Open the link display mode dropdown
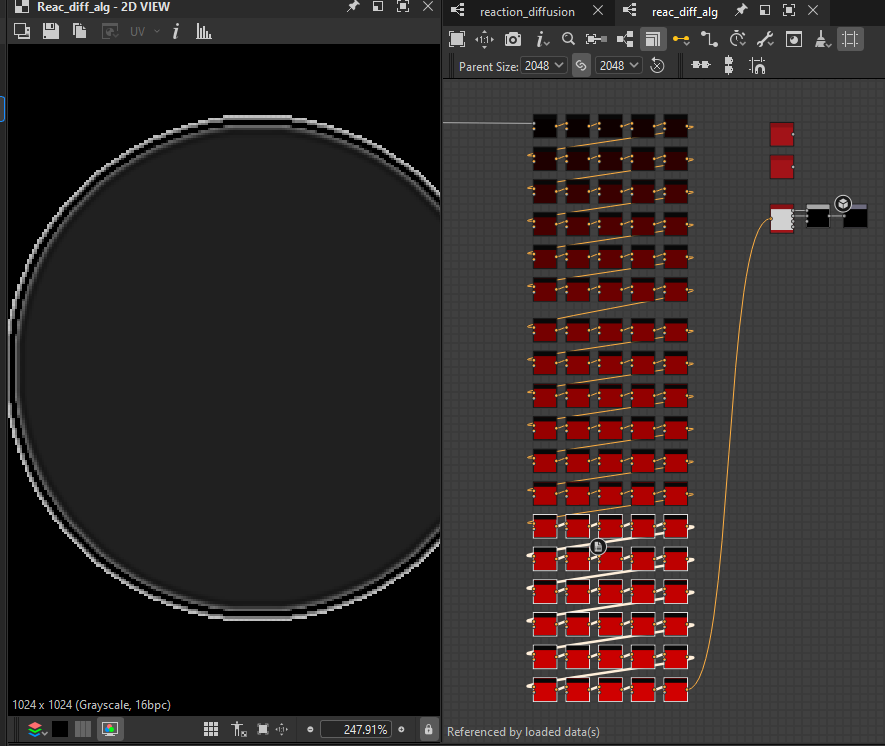885x746 pixels. point(681,40)
